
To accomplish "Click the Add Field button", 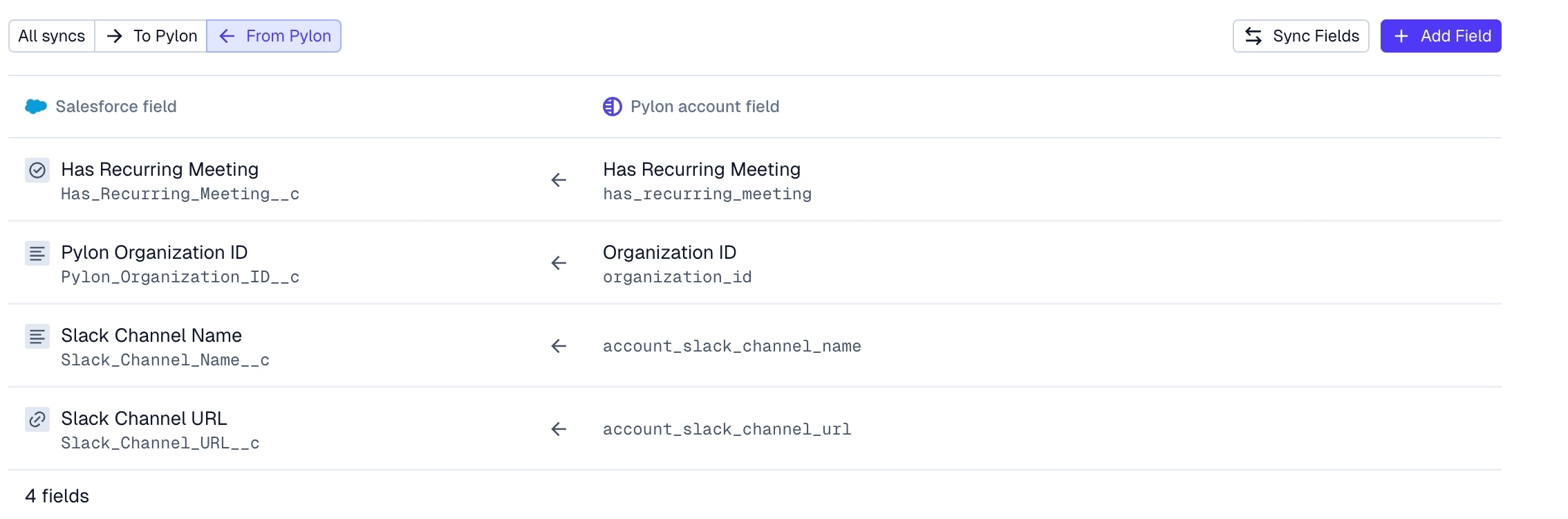I will [x=1441, y=36].
